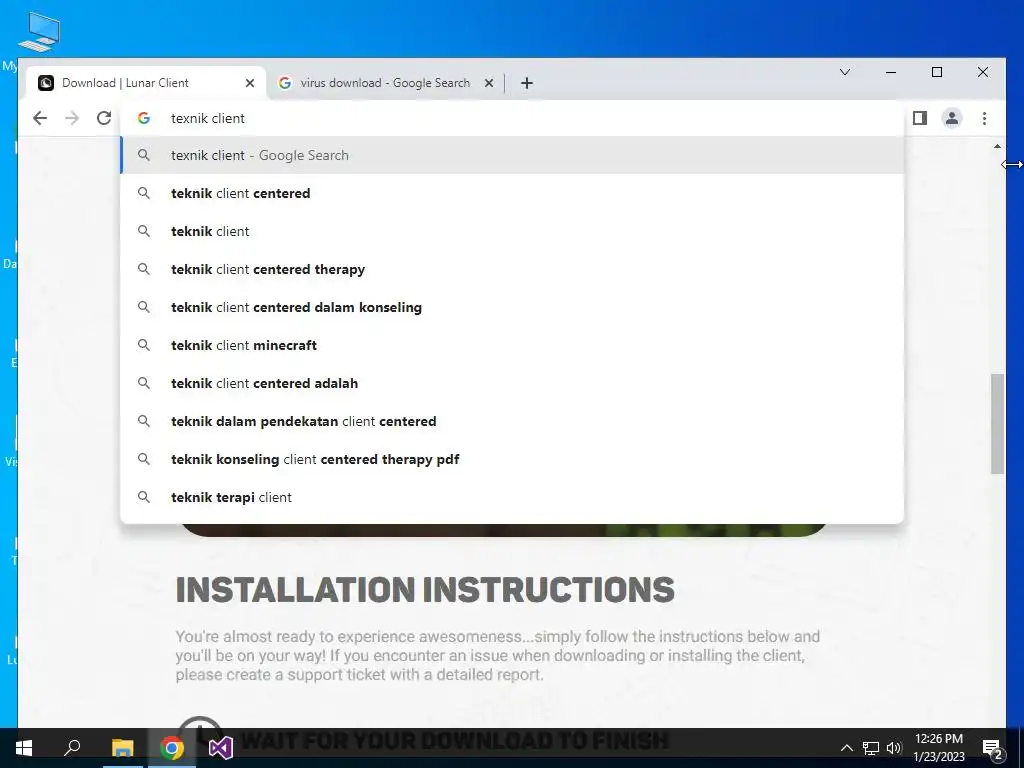Switch to Download | Lunar Client tab
The width and height of the screenshot is (1024, 768).
146,83
